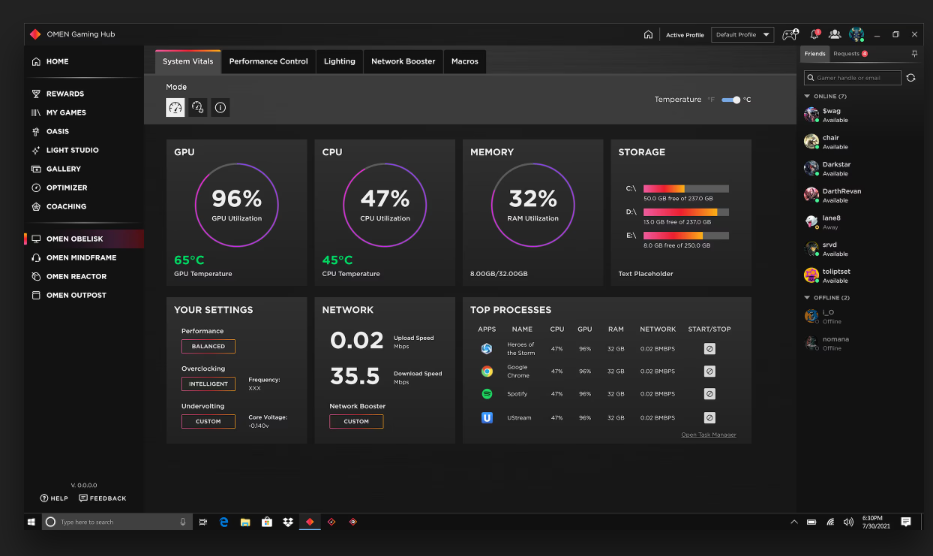The width and height of the screenshot is (933, 556).
Task: Open the Network Booster tab
Action: point(403,61)
